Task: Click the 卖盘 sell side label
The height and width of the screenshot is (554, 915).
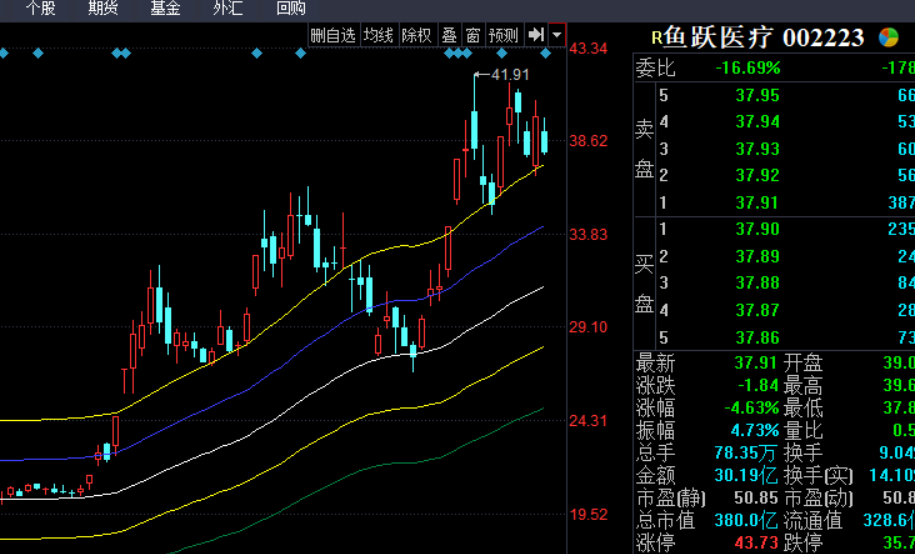Action: click(644, 149)
